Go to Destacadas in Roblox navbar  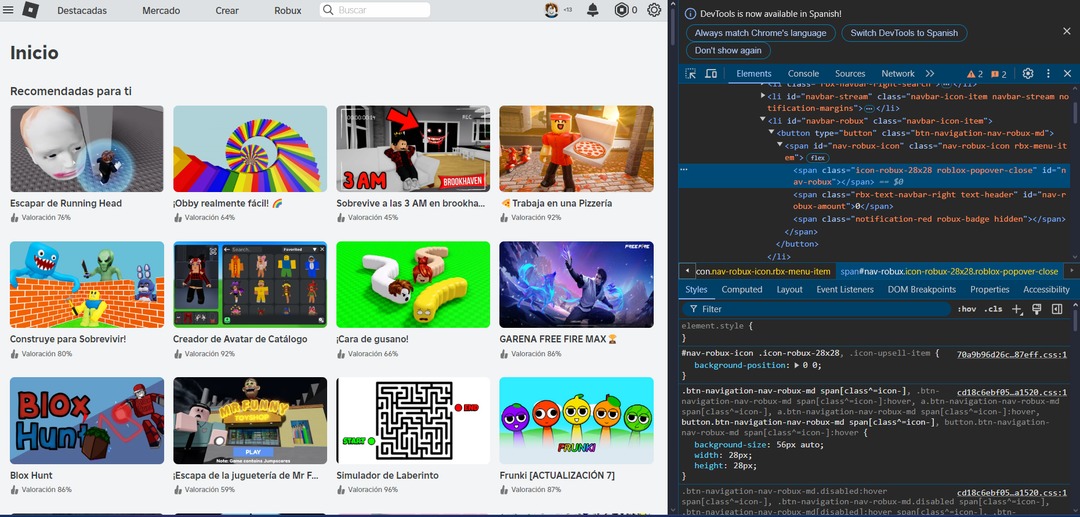pos(82,10)
